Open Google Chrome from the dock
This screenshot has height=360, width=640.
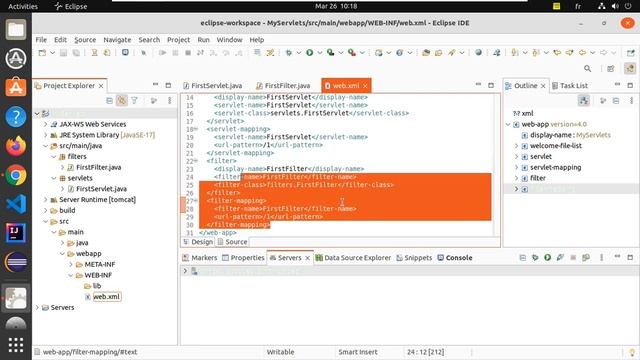point(16,175)
